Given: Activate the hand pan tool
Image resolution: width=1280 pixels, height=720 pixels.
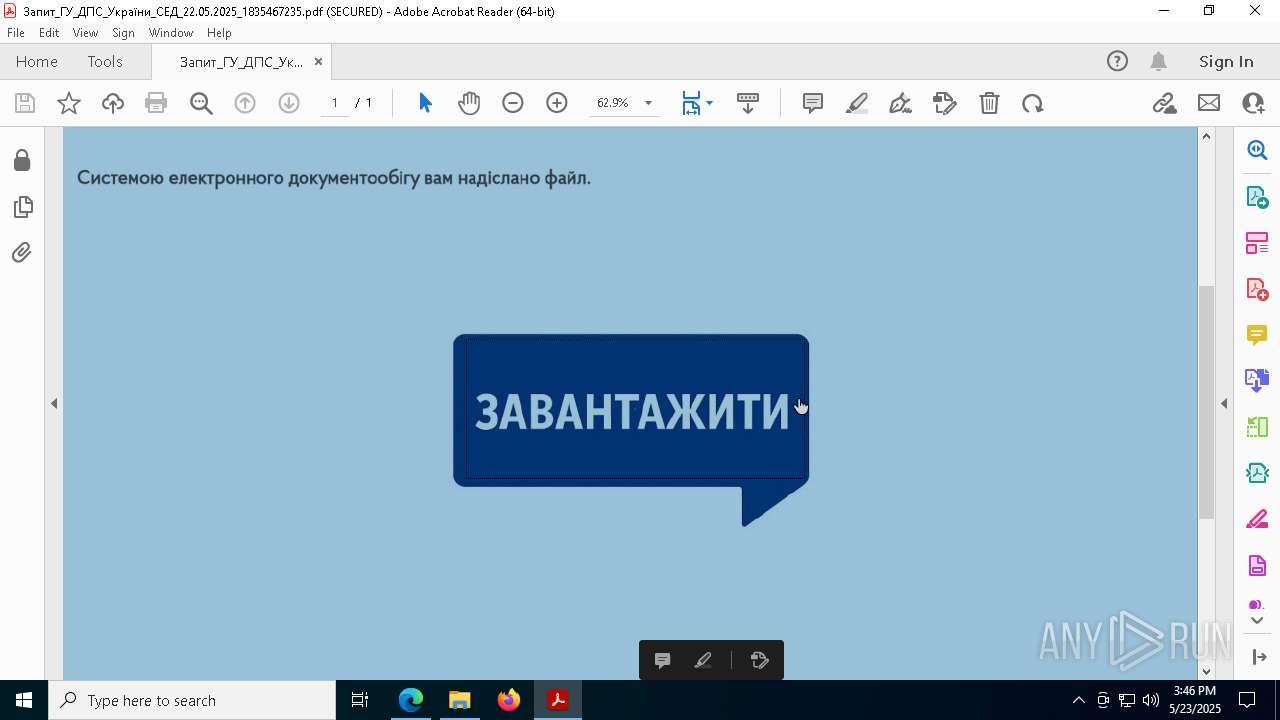Looking at the screenshot, I should (x=469, y=103).
